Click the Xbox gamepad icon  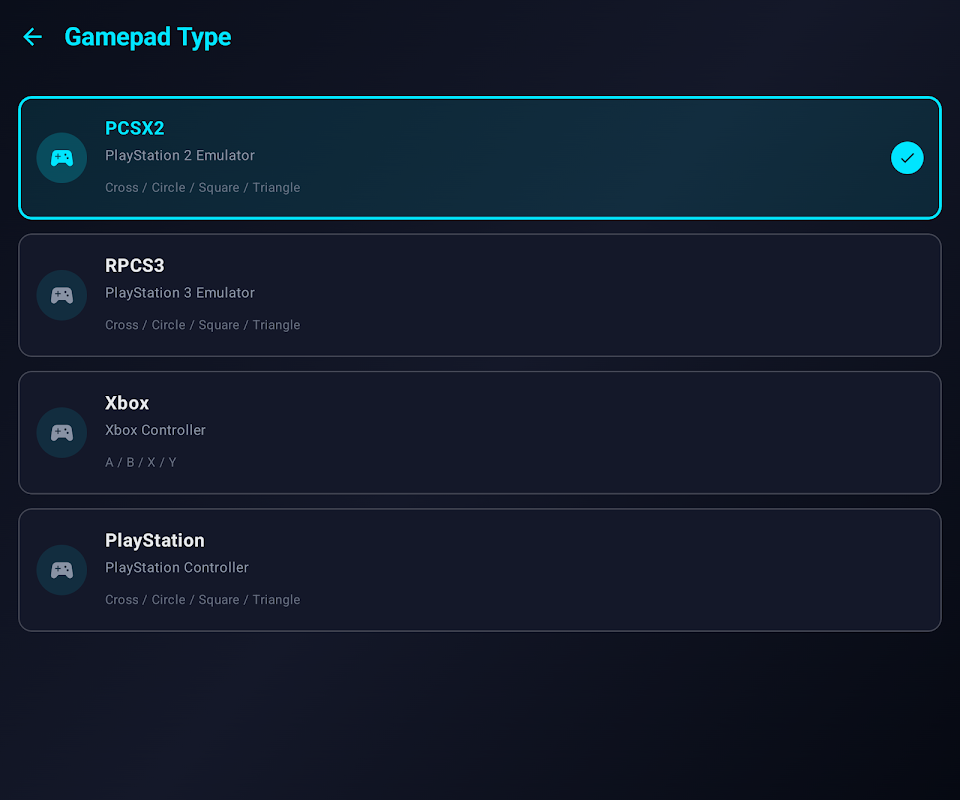point(62,432)
